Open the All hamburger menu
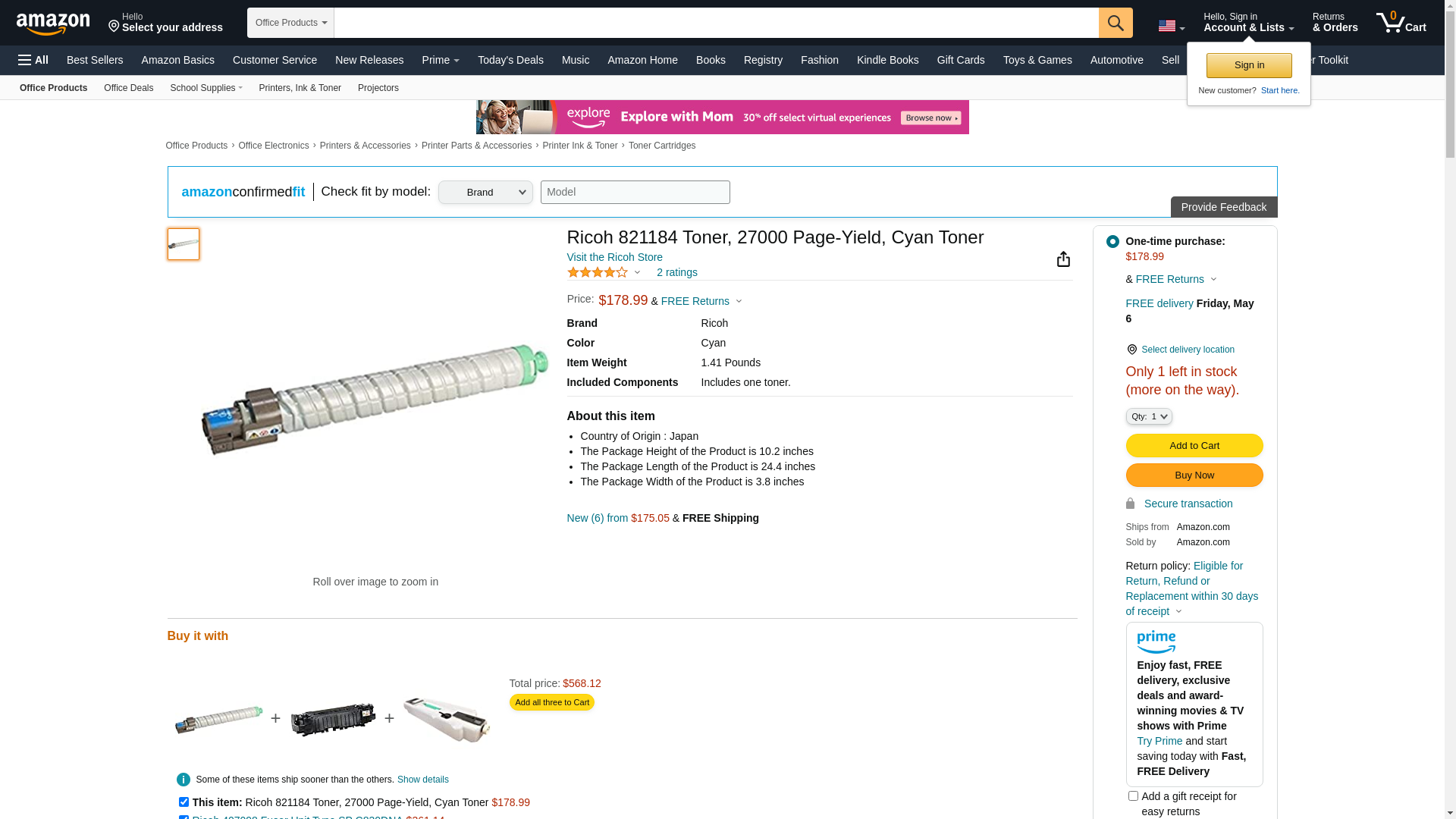1456x819 pixels. coord(33,60)
